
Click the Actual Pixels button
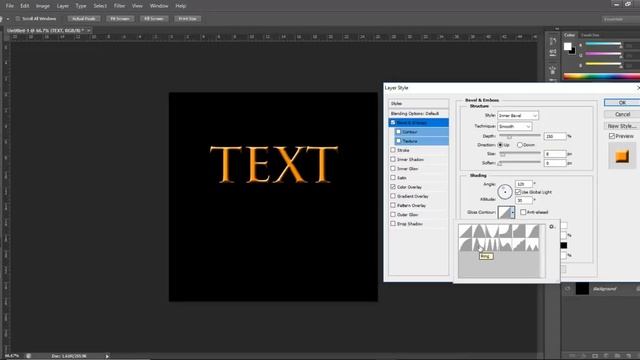click(84, 19)
